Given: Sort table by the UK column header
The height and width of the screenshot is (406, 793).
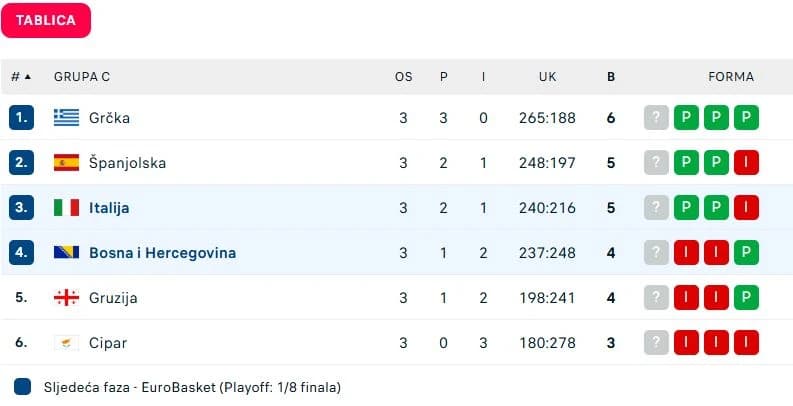Looking at the screenshot, I should (547, 77).
